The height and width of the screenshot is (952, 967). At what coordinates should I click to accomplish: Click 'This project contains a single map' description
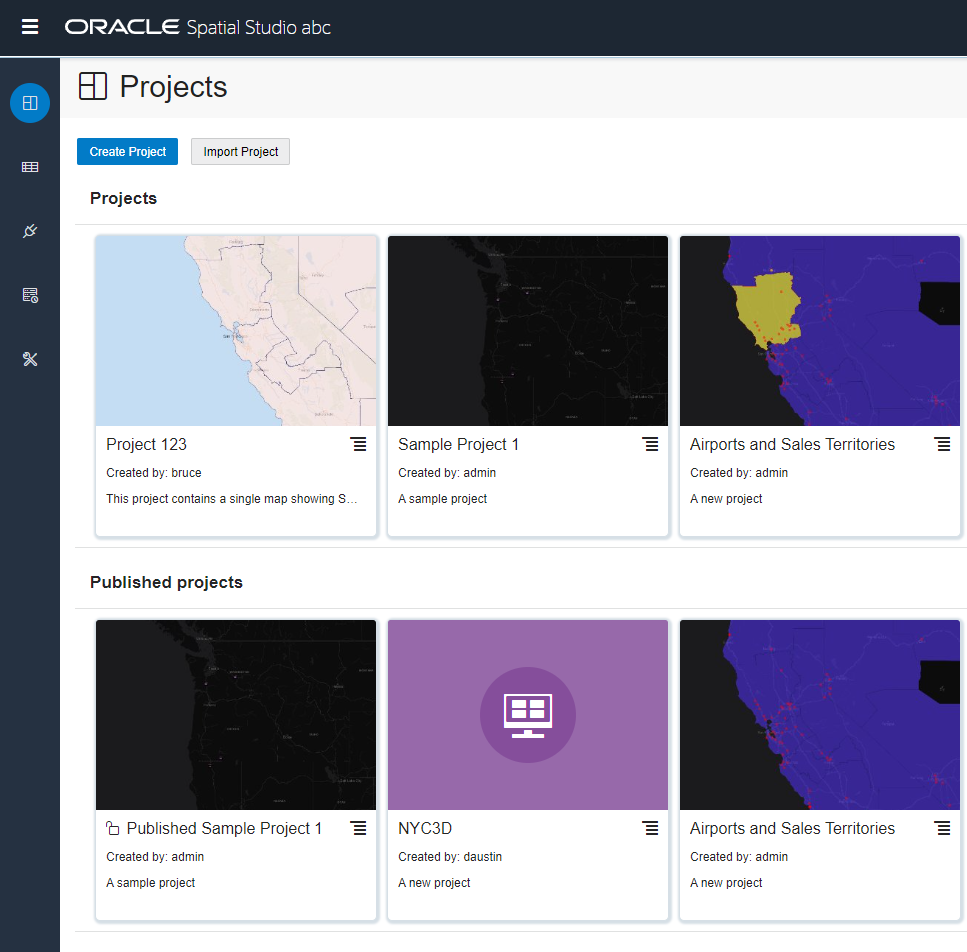tap(231, 499)
